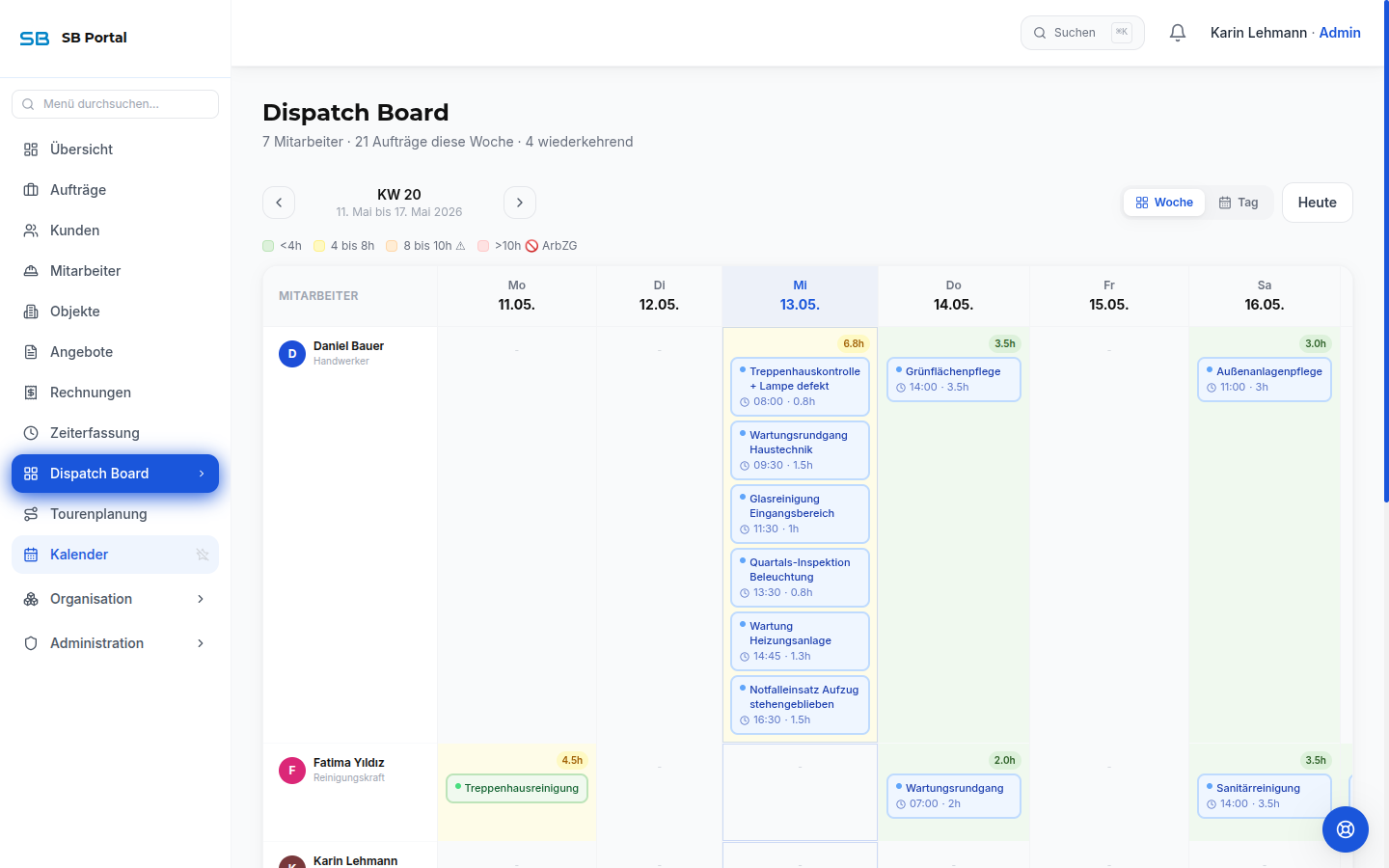Open the floating help lifebuoy button
This screenshot has height=868, width=1389.
1346,829
